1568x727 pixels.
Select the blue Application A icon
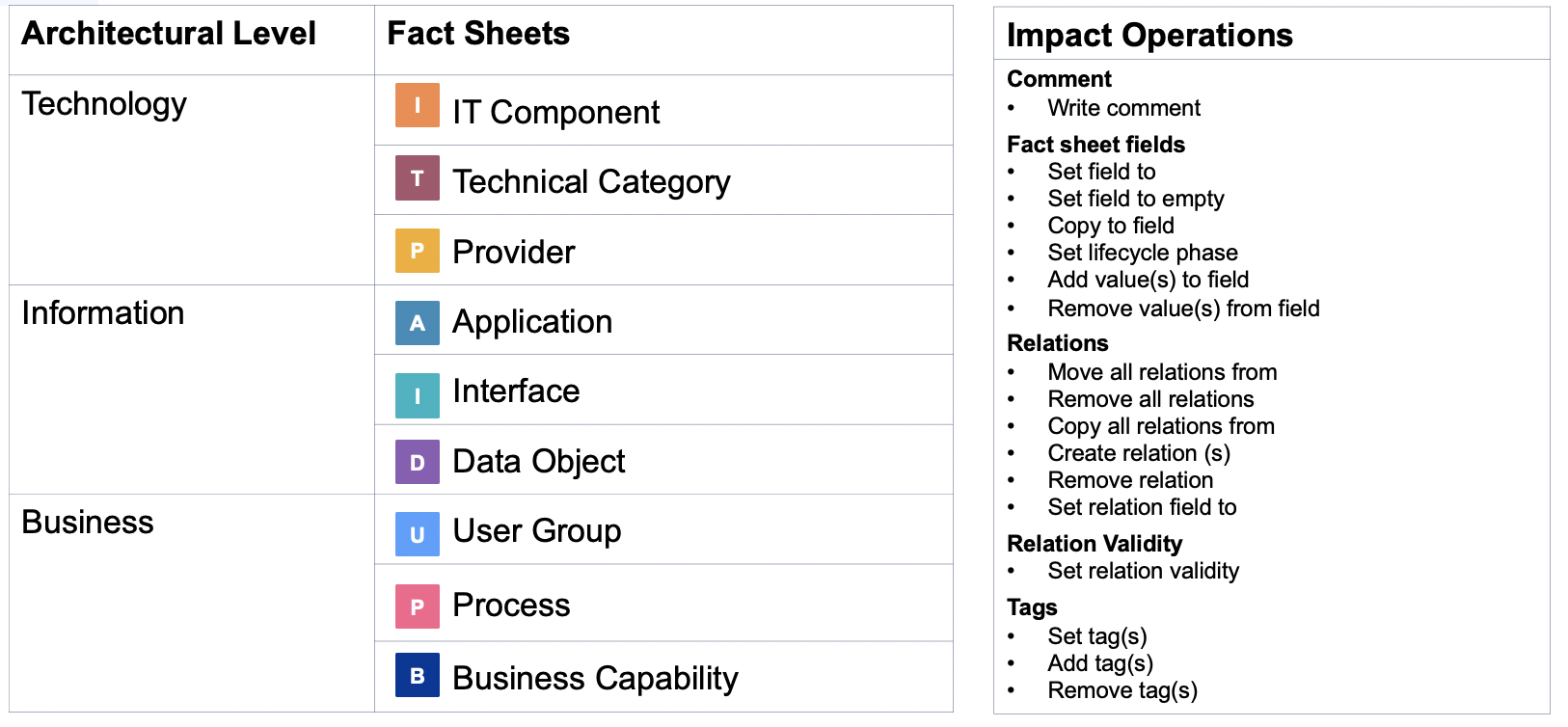417,323
